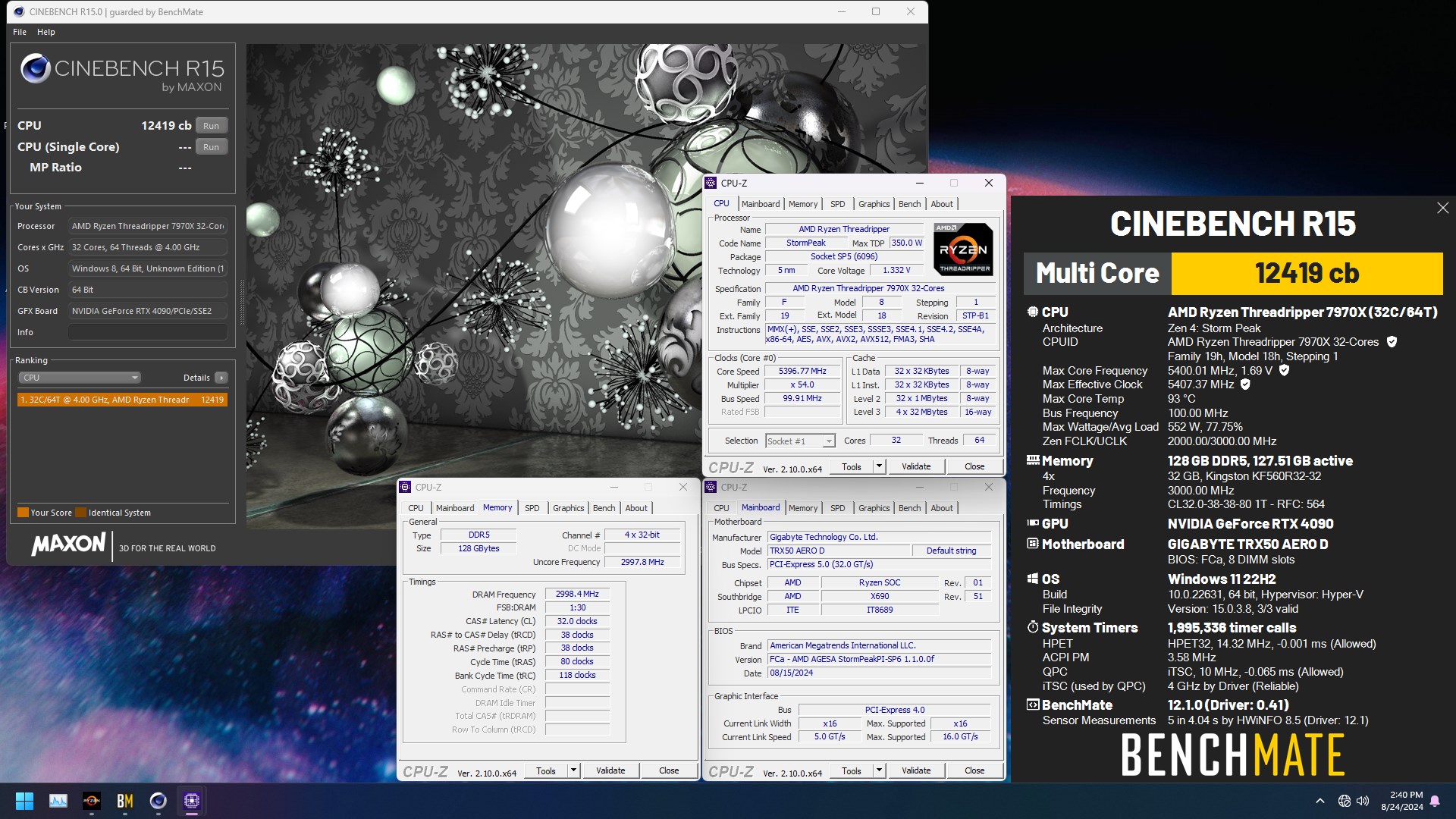Select the 32C/64T ranking entry
The image size is (1456, 819).
[x=122, y=400]
